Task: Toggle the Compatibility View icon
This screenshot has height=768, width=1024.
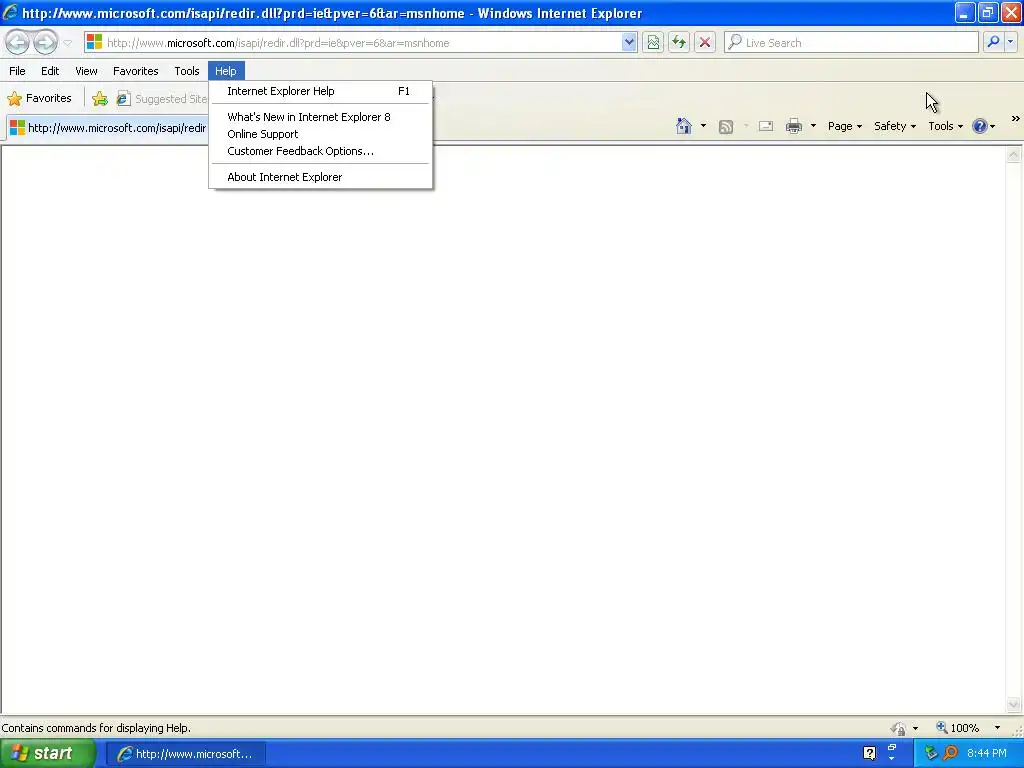Action: [652, 42]
